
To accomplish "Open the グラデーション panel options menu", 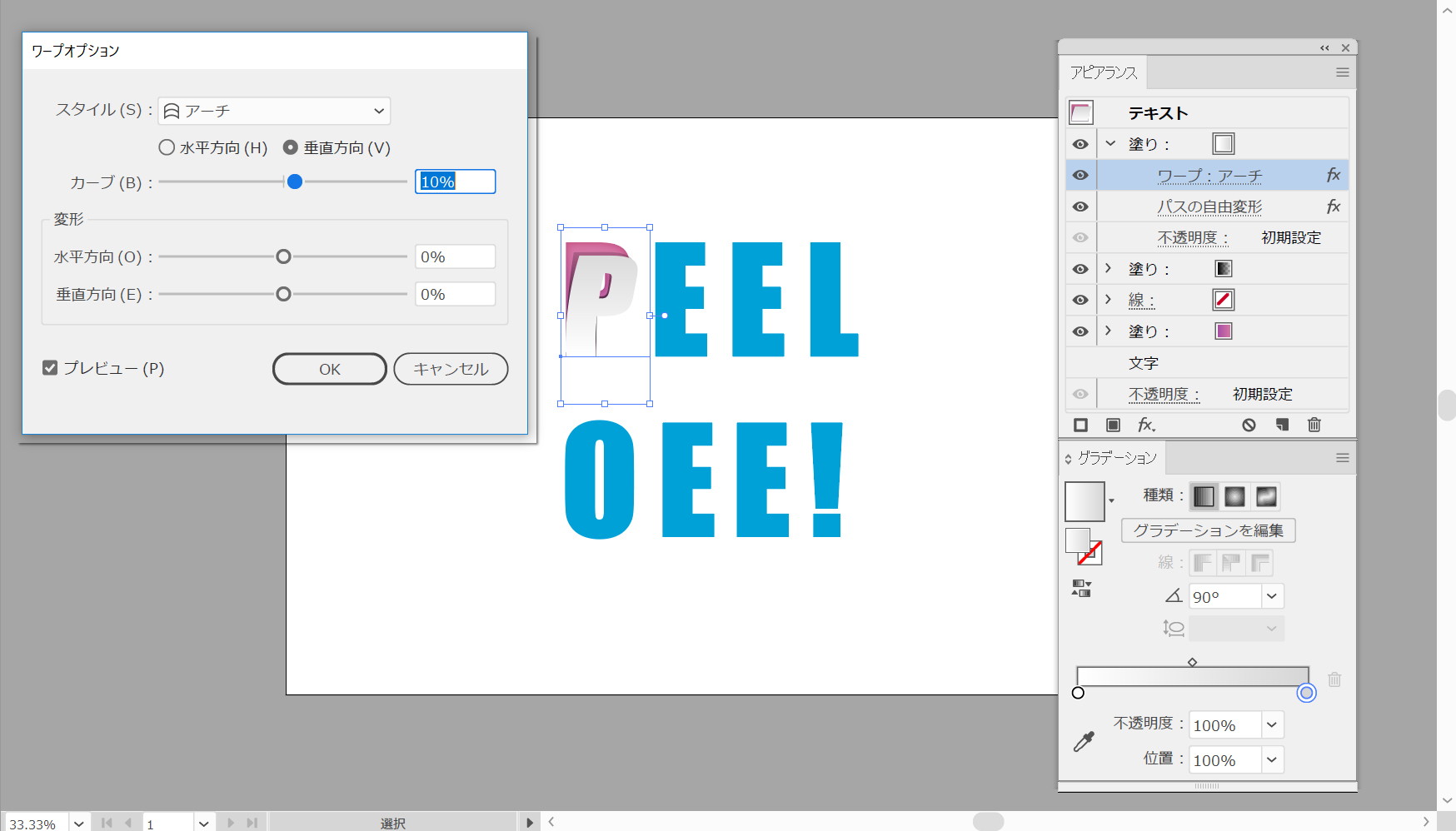I will point(1342,458).
